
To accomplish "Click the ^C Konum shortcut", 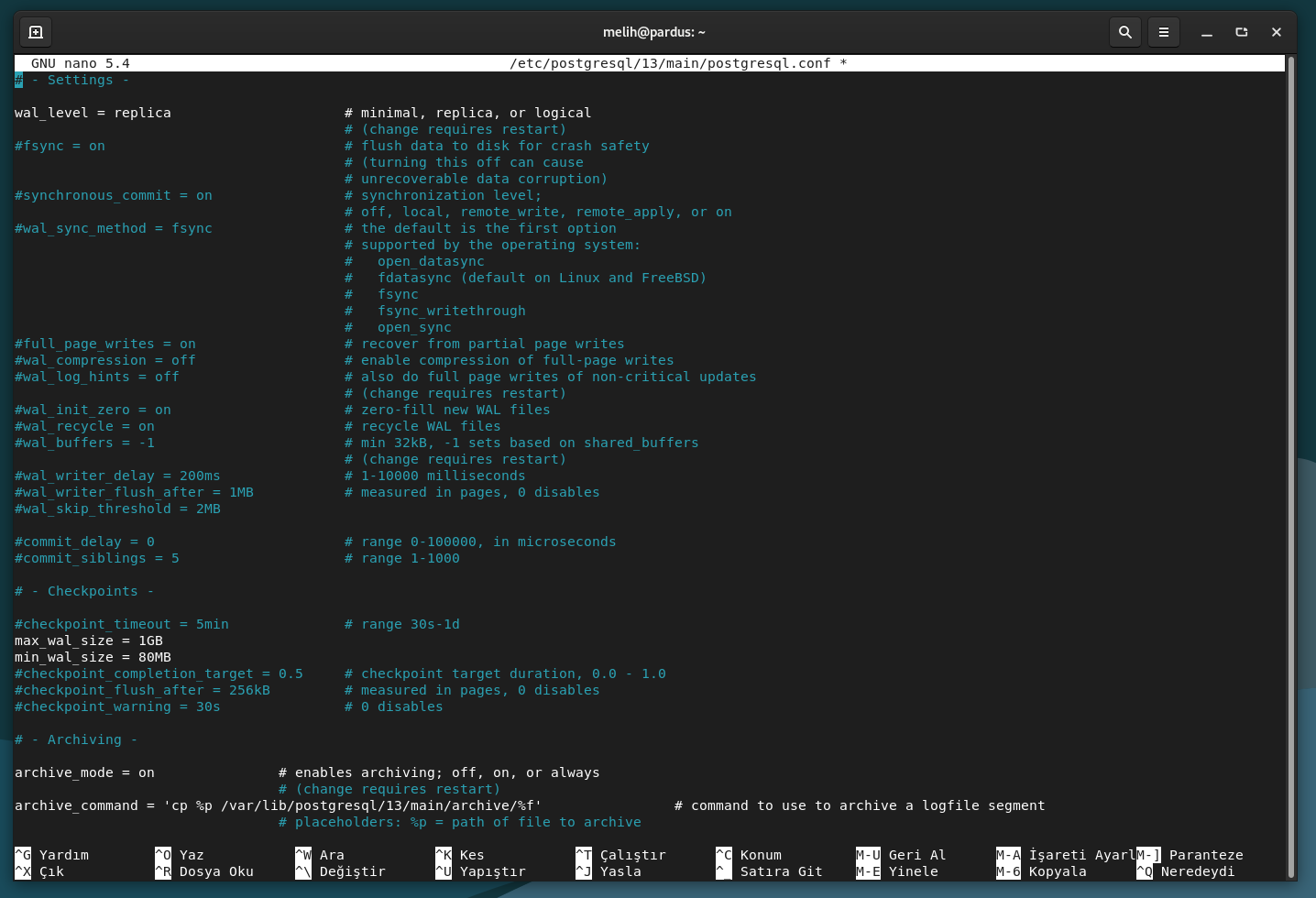I will point(749,855).
